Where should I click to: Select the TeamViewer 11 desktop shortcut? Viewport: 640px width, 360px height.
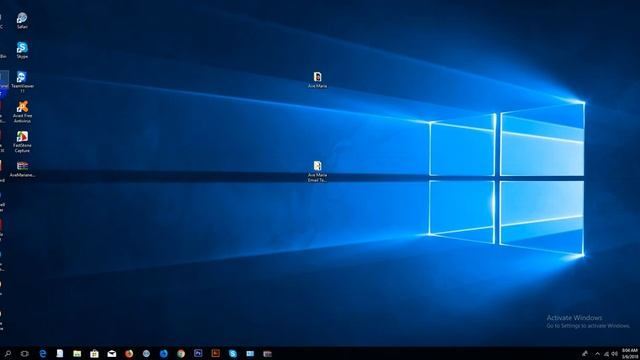[x=22, y=82]
